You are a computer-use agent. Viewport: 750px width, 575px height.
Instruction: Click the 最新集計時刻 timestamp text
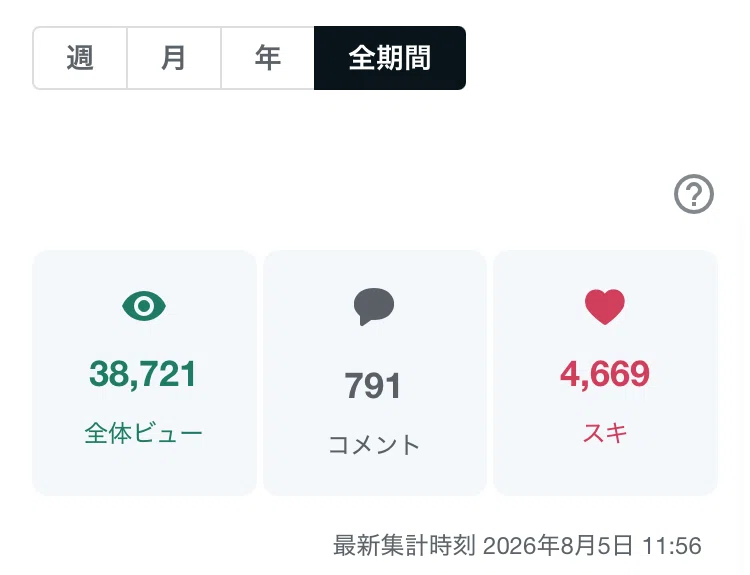[404, 546]
